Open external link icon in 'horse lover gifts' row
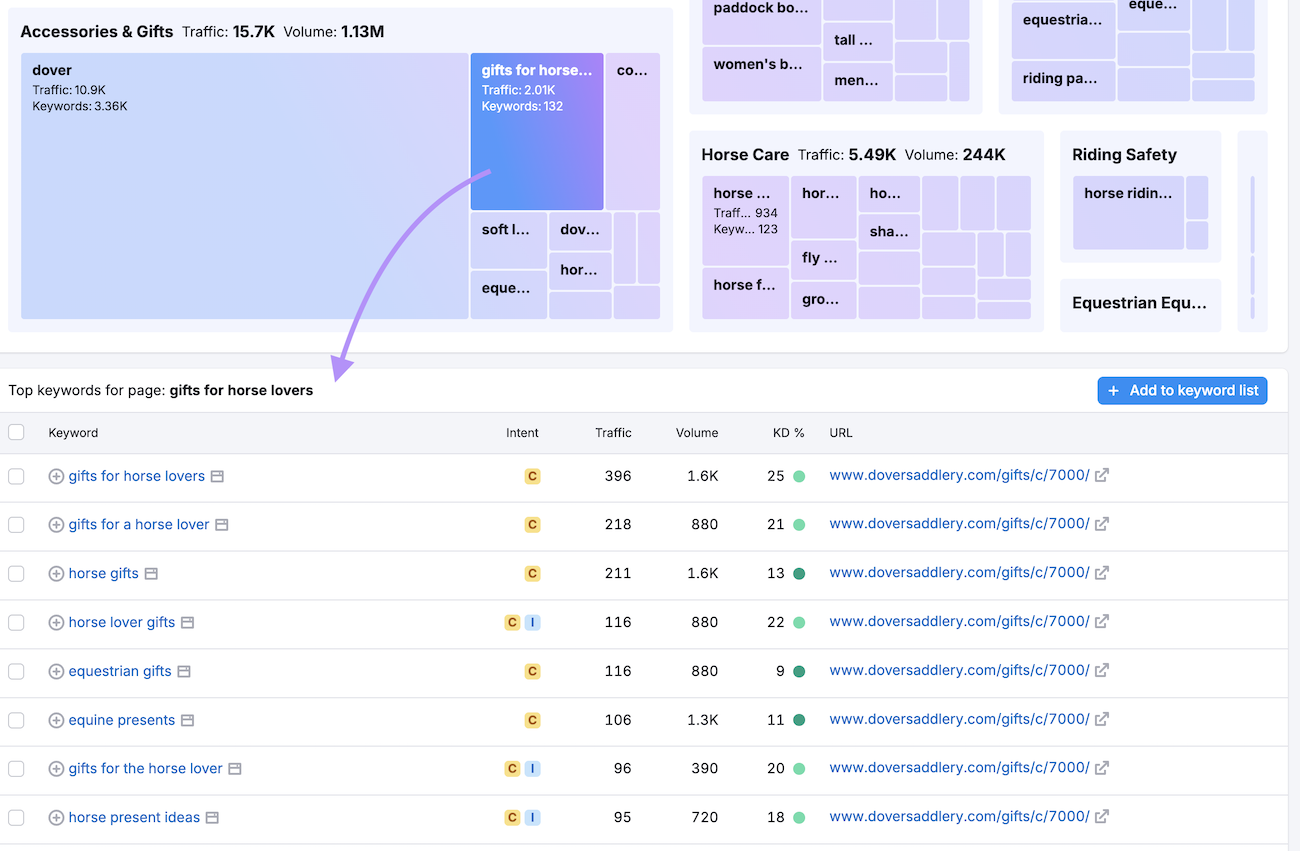This screenshot has height=851, width=1300. pos(1101,622)
